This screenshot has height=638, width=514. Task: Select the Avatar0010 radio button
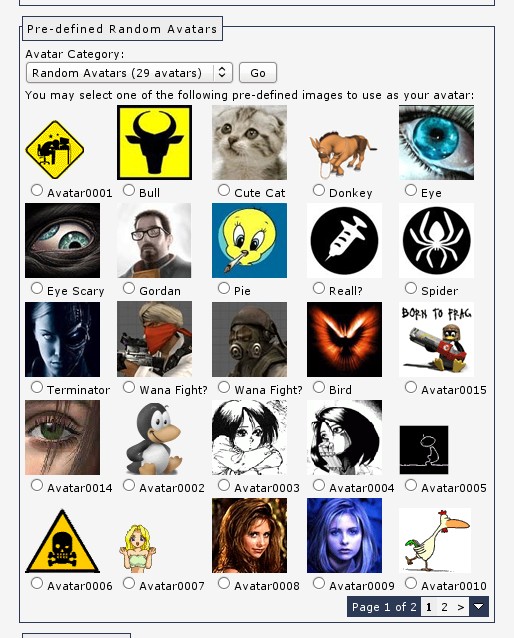pyautogui.click(x=411, y=583)
